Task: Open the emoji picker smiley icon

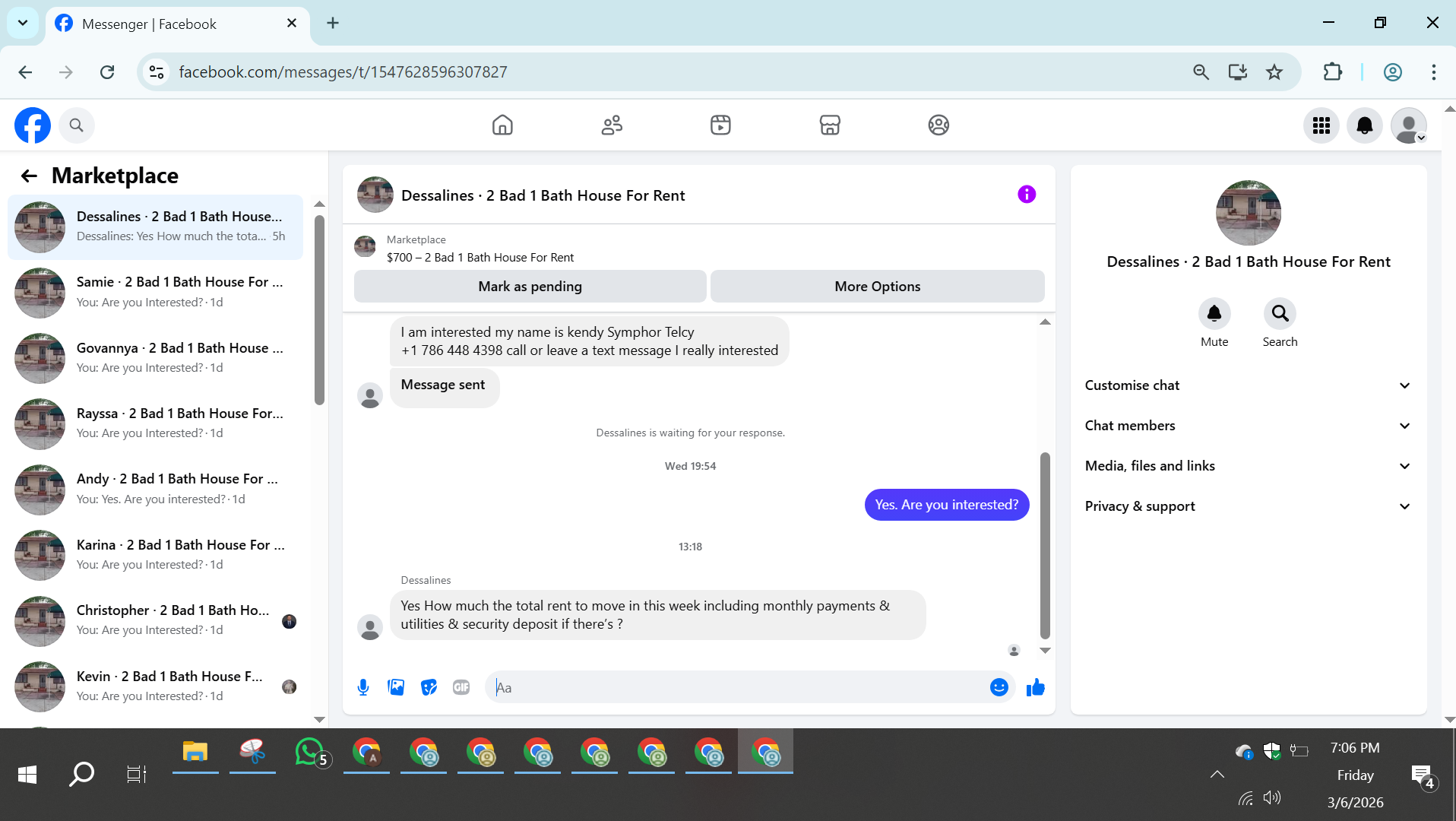Action: pos(999,687)
